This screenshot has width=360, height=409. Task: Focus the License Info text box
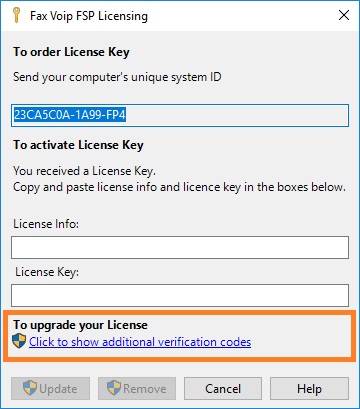pyautogui.click(x=180, y=248)
